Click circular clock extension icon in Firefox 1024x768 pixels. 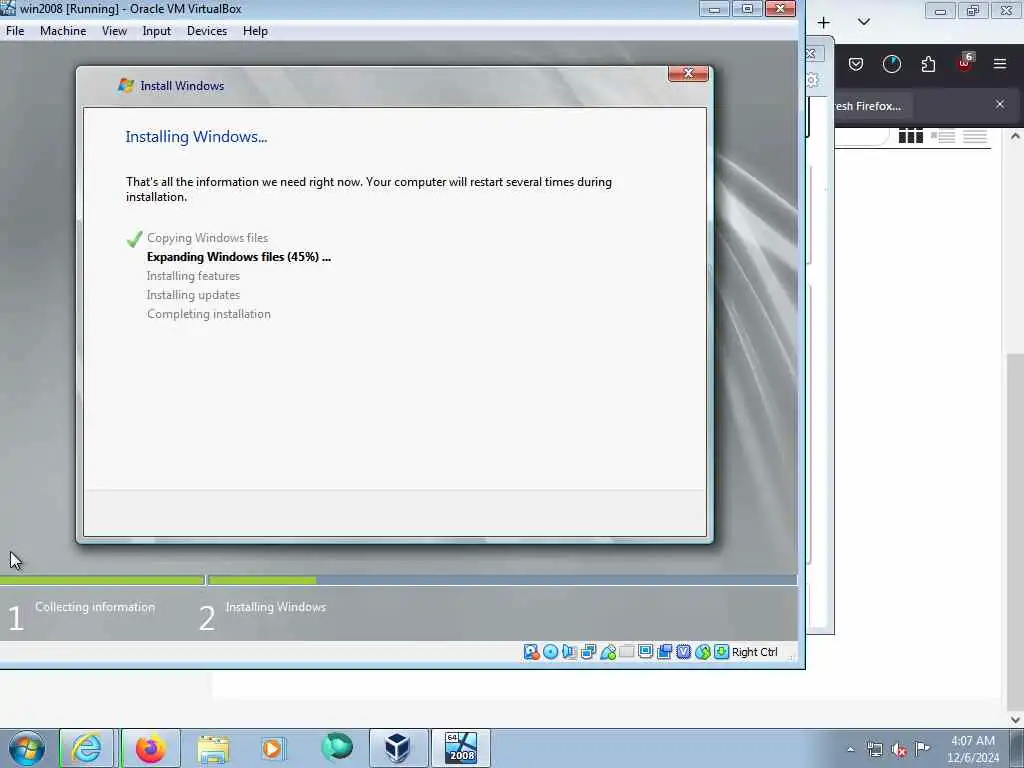click(x=891, y=64)
